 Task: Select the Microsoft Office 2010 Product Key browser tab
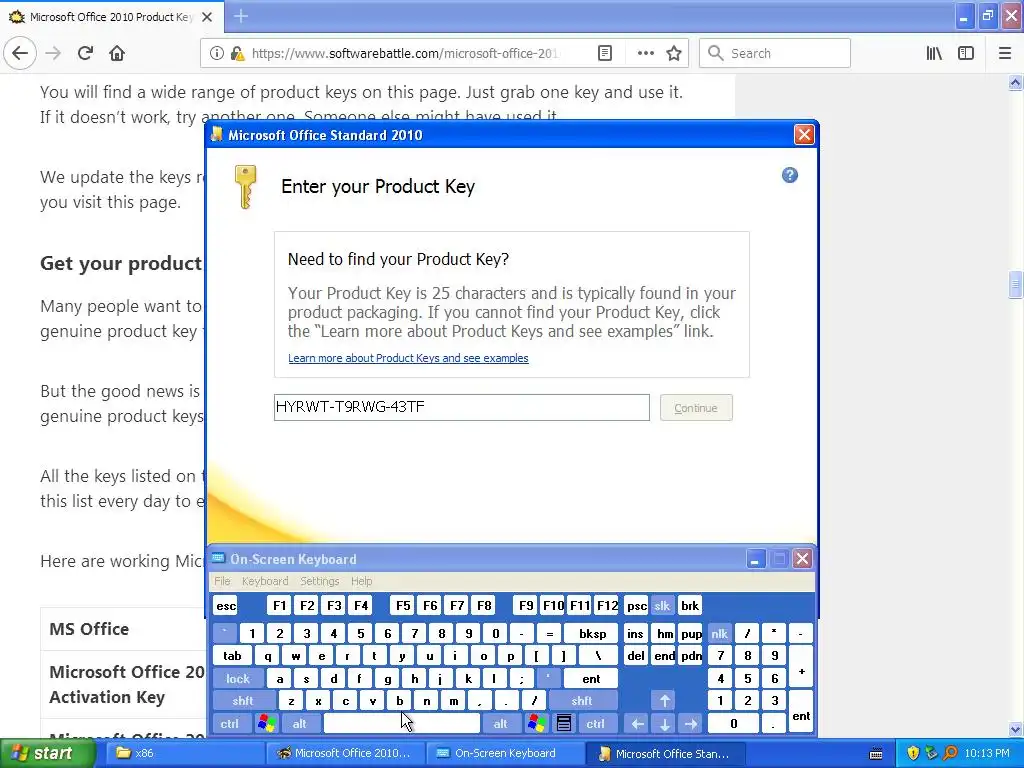click(111, 17)
